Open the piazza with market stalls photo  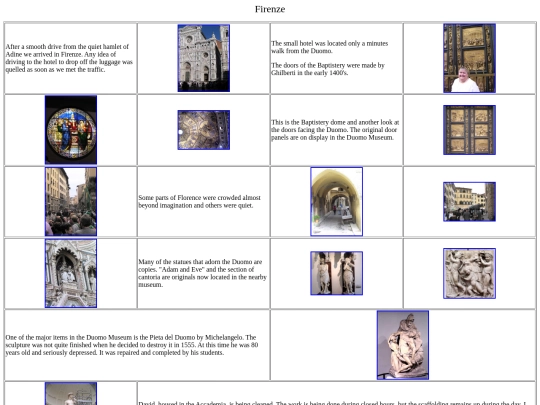469,201
